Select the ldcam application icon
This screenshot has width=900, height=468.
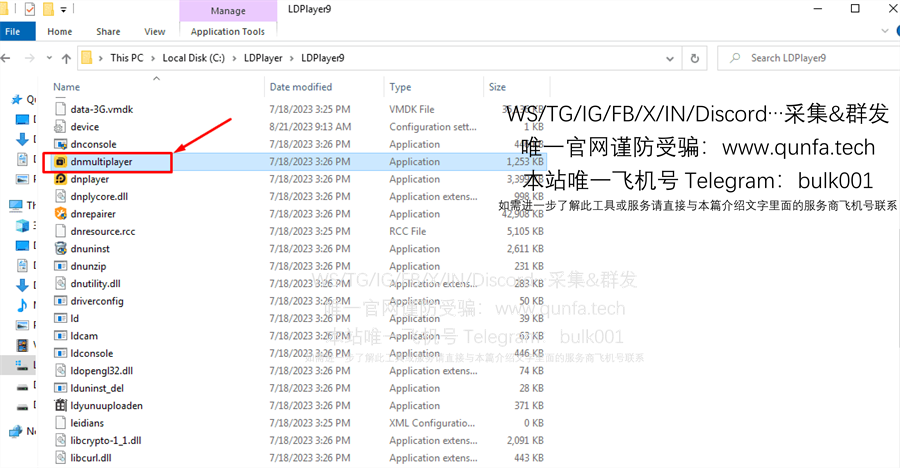coord(60,336)
